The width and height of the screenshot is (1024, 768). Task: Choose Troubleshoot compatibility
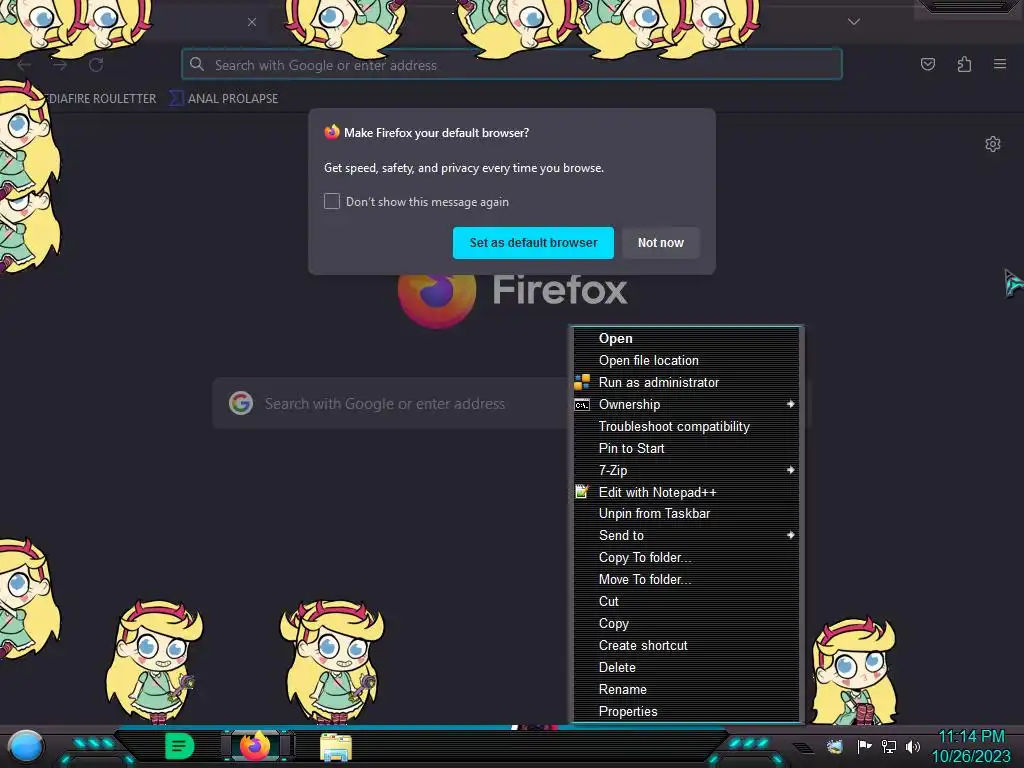pos(686,426)
